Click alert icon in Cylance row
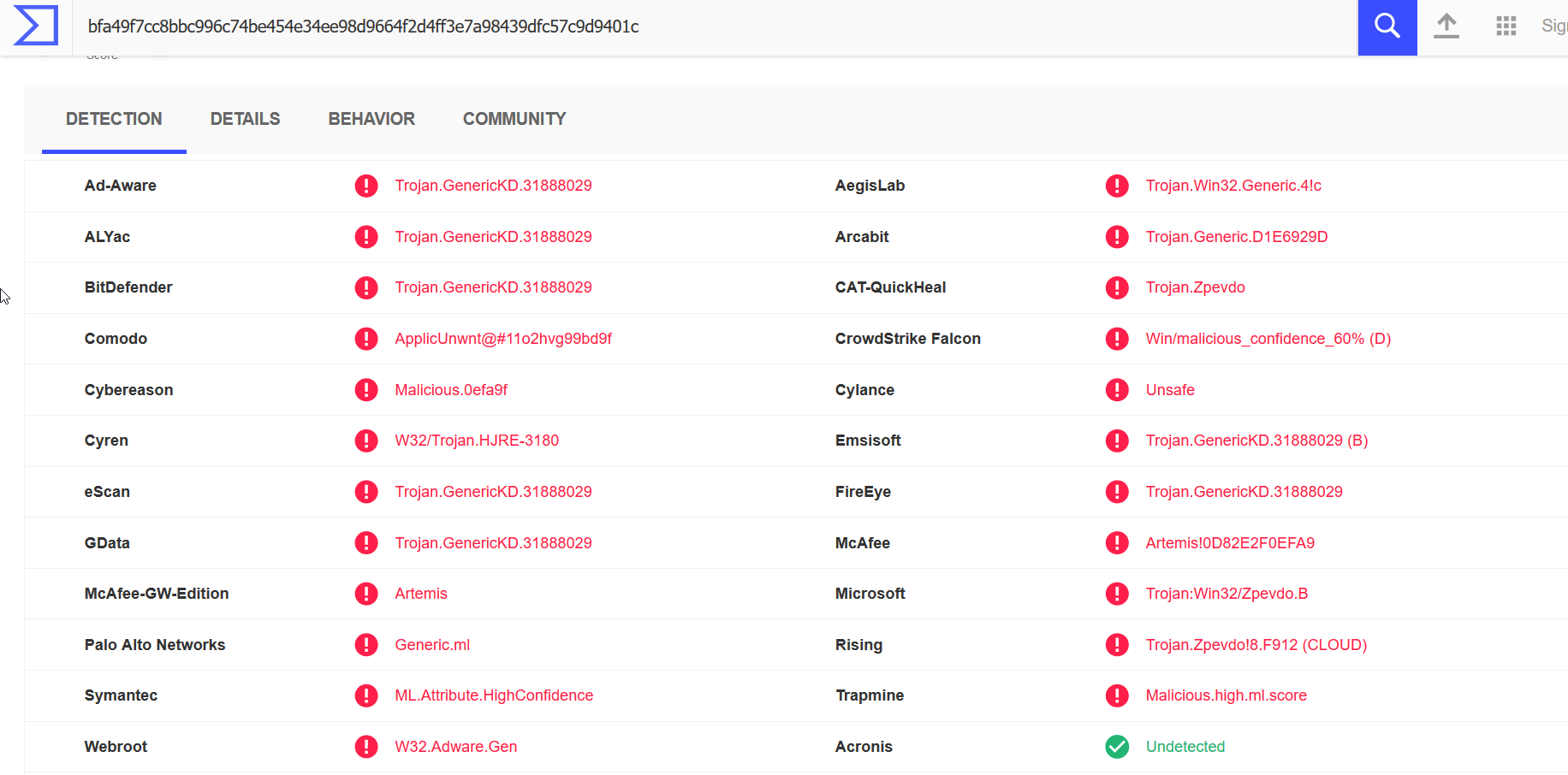This screenshot has width=1568, height=775. [x=1117, y=390]
